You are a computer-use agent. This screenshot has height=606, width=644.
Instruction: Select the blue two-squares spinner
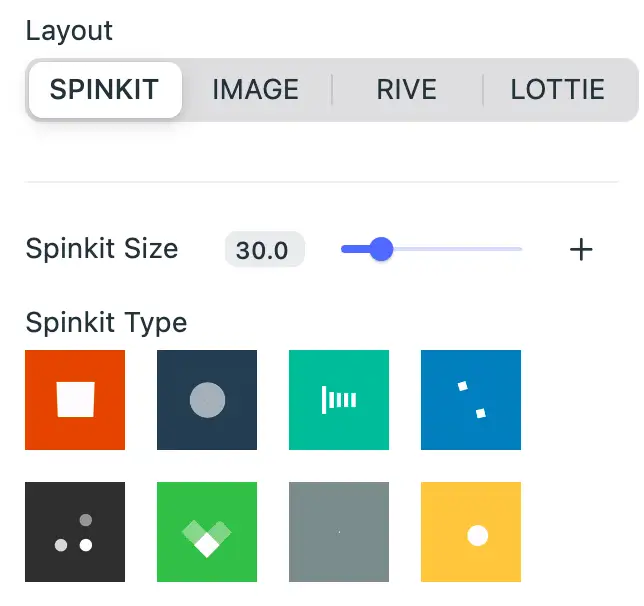471,400
